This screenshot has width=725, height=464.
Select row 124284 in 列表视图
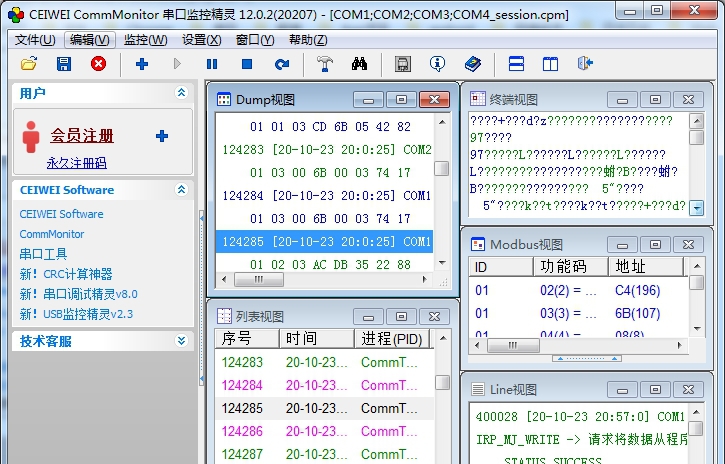[x=324, y=385]
